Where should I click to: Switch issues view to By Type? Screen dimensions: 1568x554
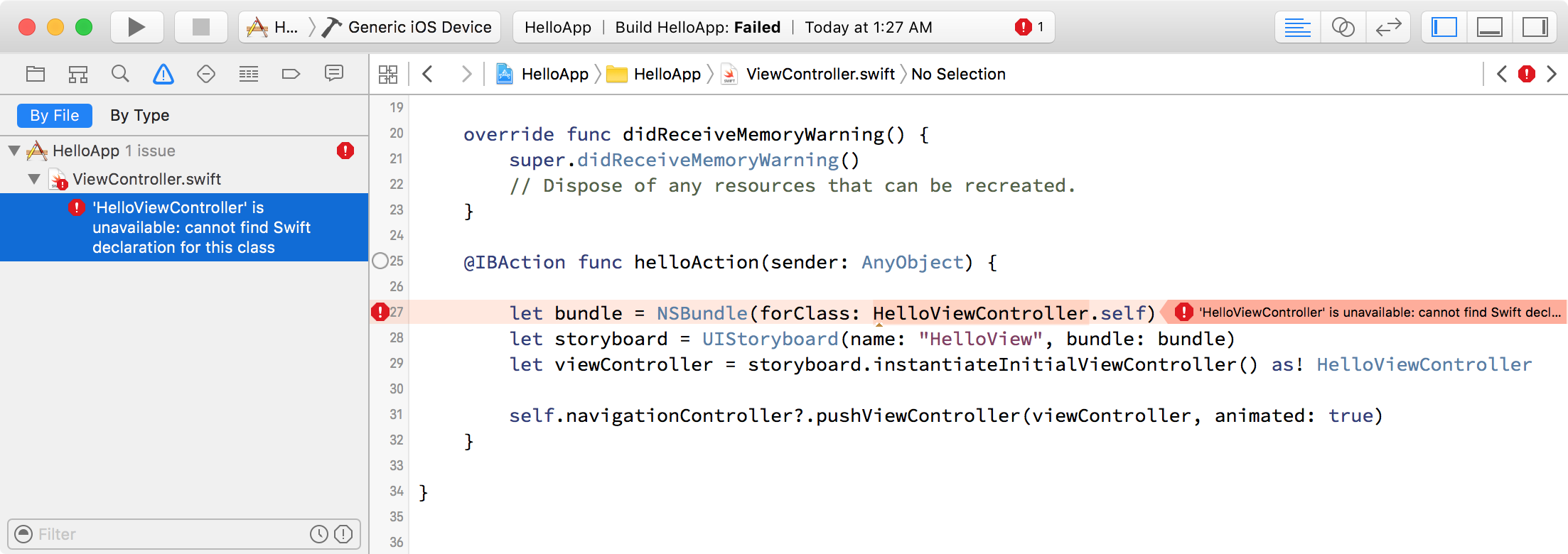click(139, 115)
